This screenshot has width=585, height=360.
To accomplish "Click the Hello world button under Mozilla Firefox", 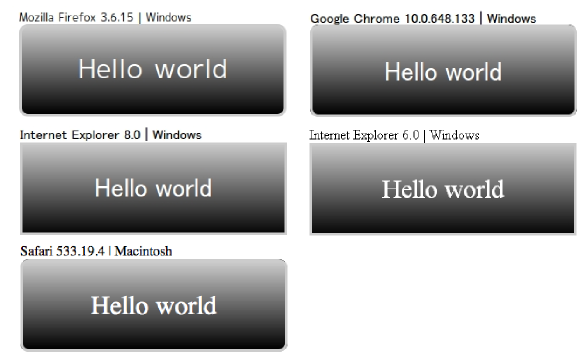I will (153, 70).
